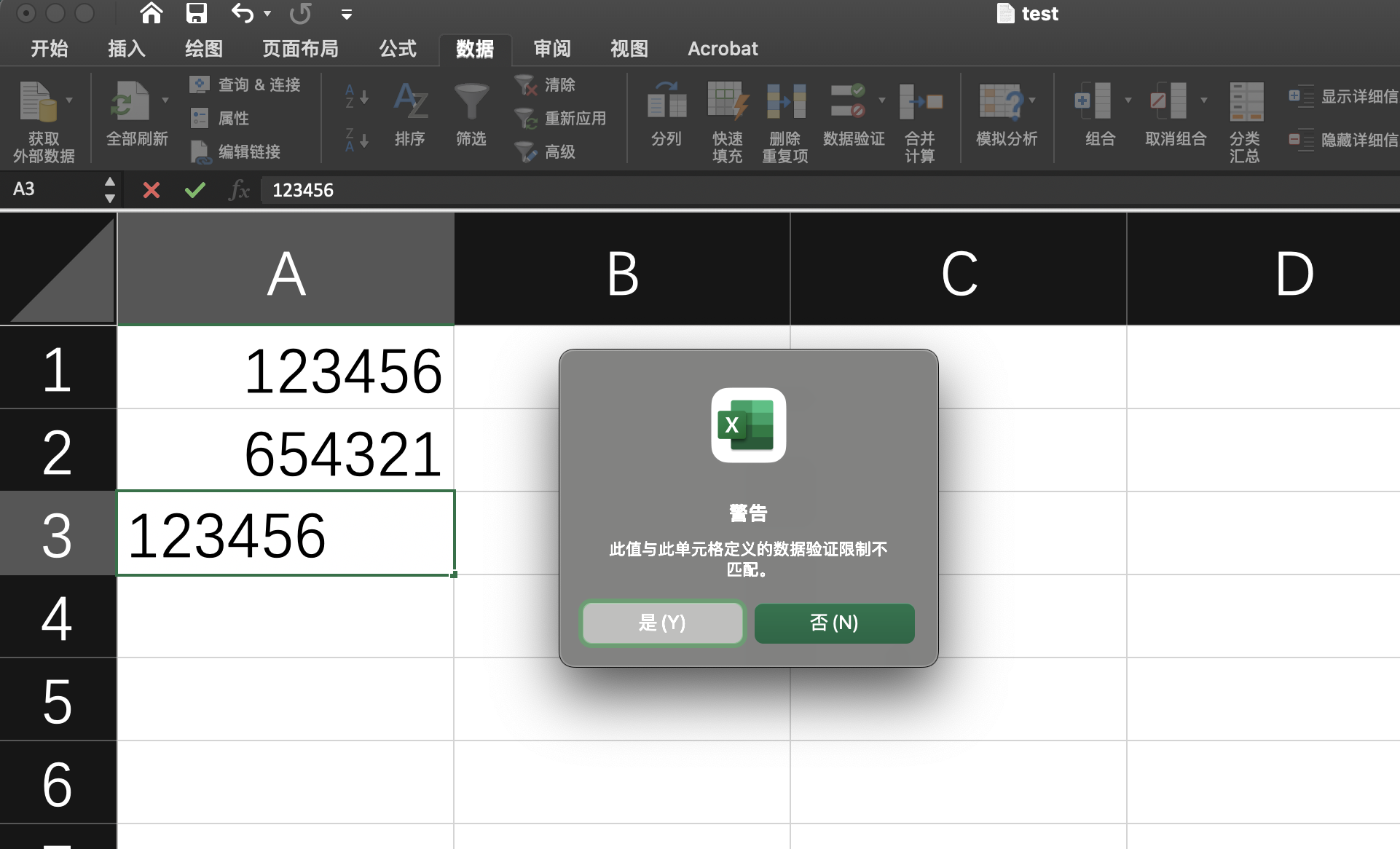Open the Acrobat tab
Viewport: 1400px width, 849px height.
[723, 49]
